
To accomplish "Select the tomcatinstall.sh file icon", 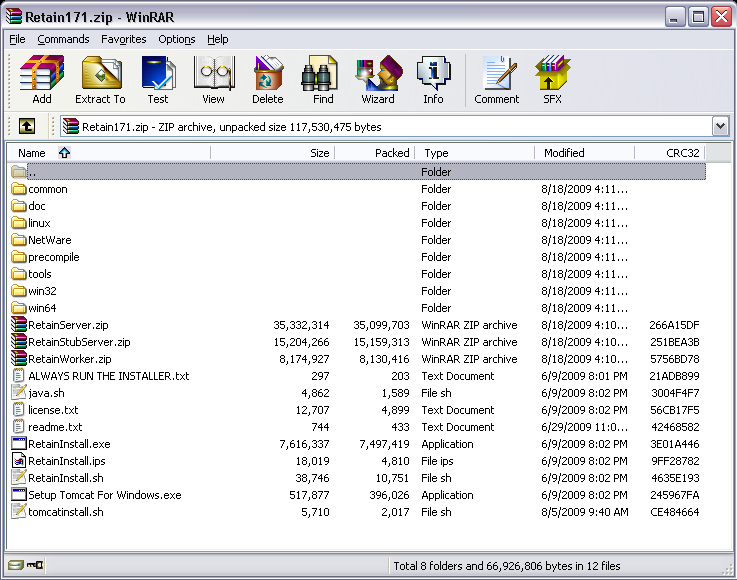I will [19, 511].
